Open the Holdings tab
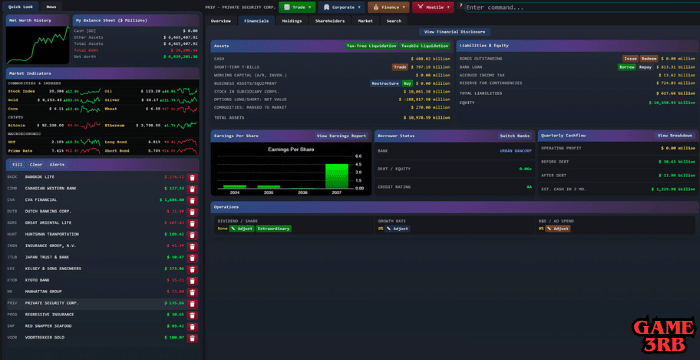Image resolution: width=700 pixels, height=360 pixels. click(x=292, y=21)
